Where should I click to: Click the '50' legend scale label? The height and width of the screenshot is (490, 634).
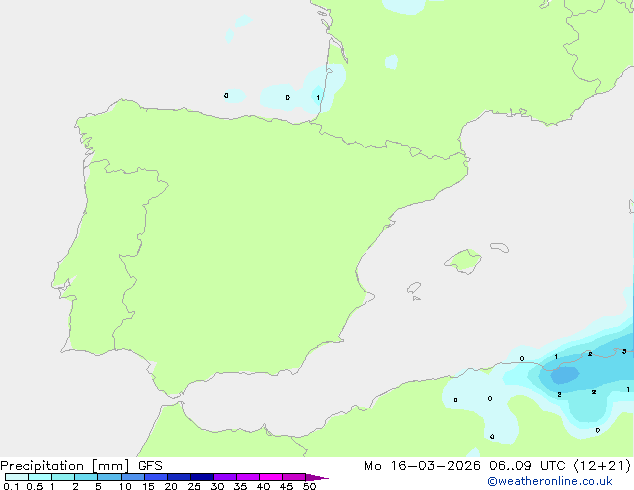[x=310, y=486]
